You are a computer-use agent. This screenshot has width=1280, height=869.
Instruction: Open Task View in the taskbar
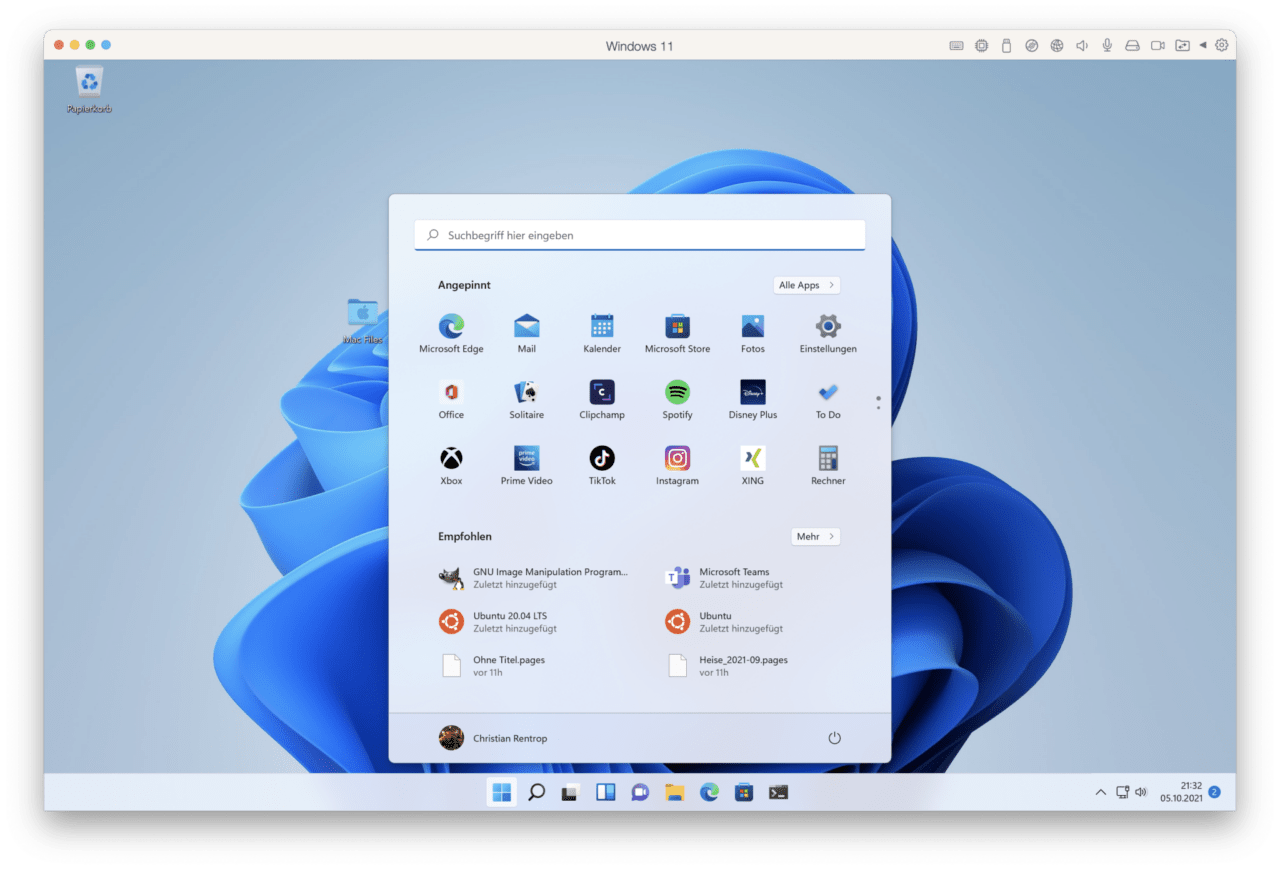tap(570, 792)
